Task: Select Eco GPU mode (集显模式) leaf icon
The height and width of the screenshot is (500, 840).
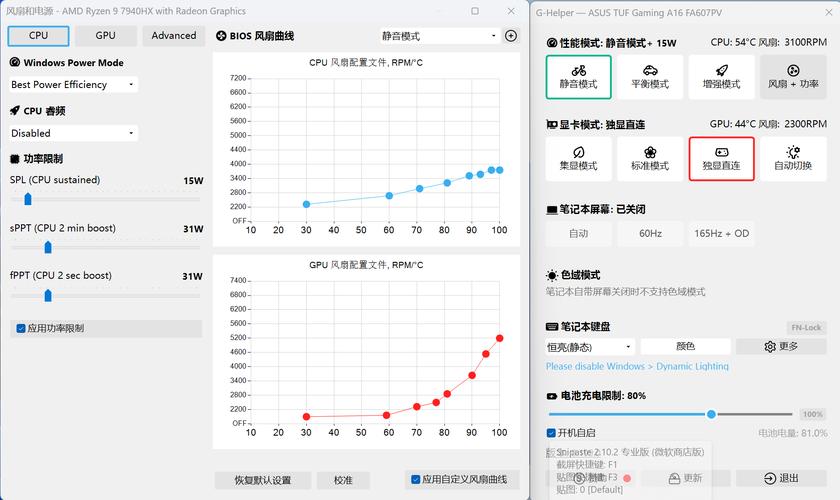Action: [578, 157]
